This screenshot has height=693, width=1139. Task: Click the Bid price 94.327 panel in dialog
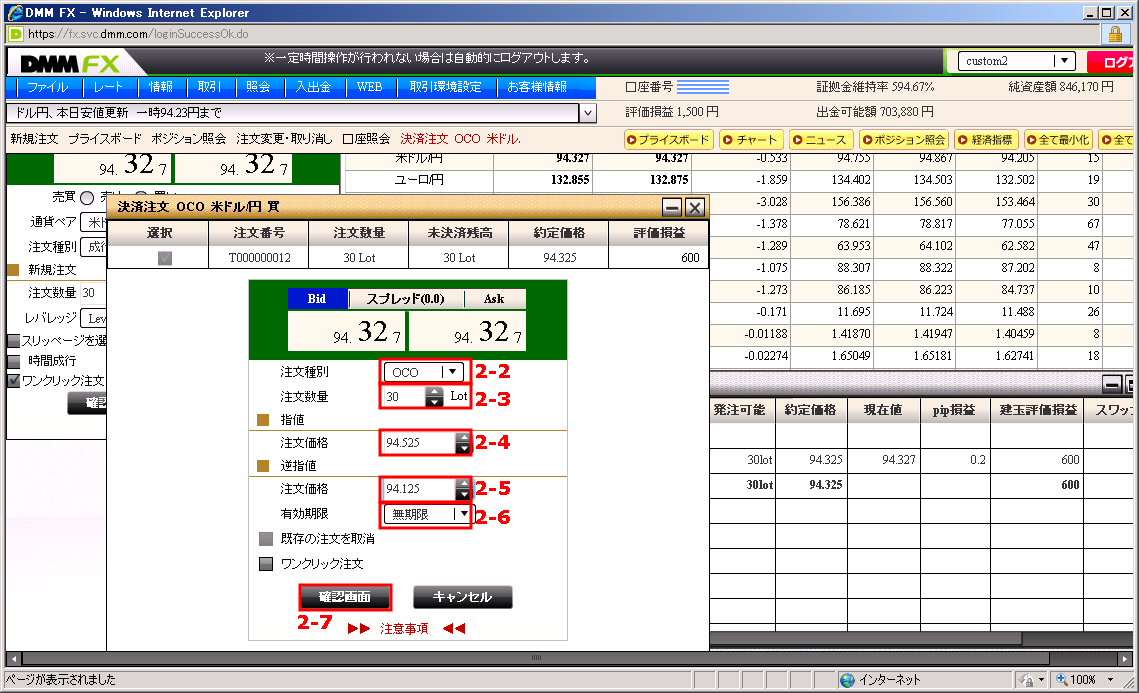point(346,332)
